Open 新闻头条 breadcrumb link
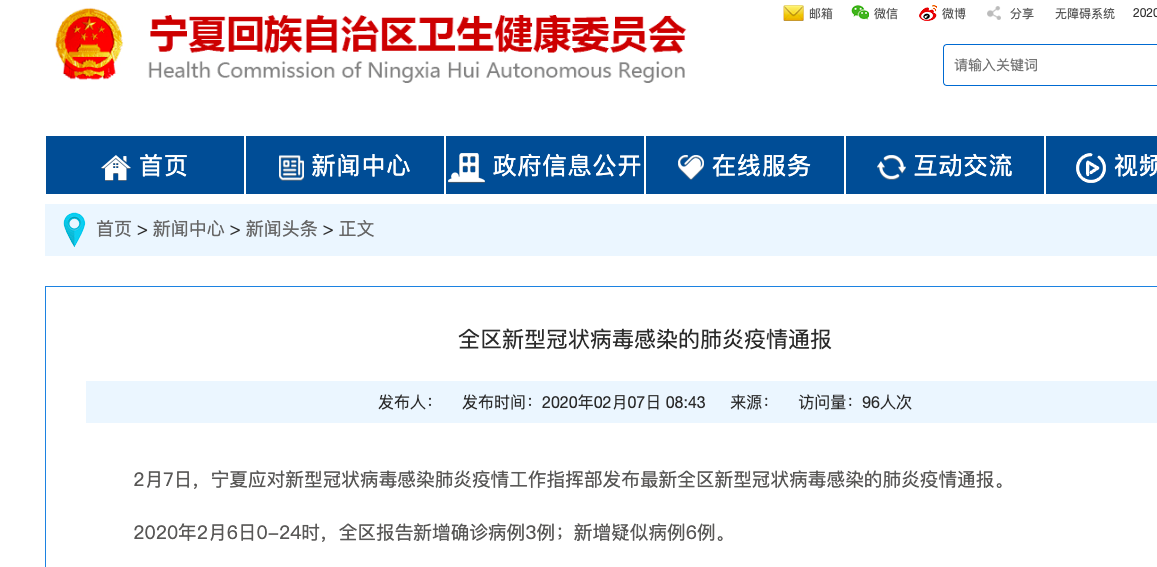Viewport: 1157px width, 567px height. point(281,229)
